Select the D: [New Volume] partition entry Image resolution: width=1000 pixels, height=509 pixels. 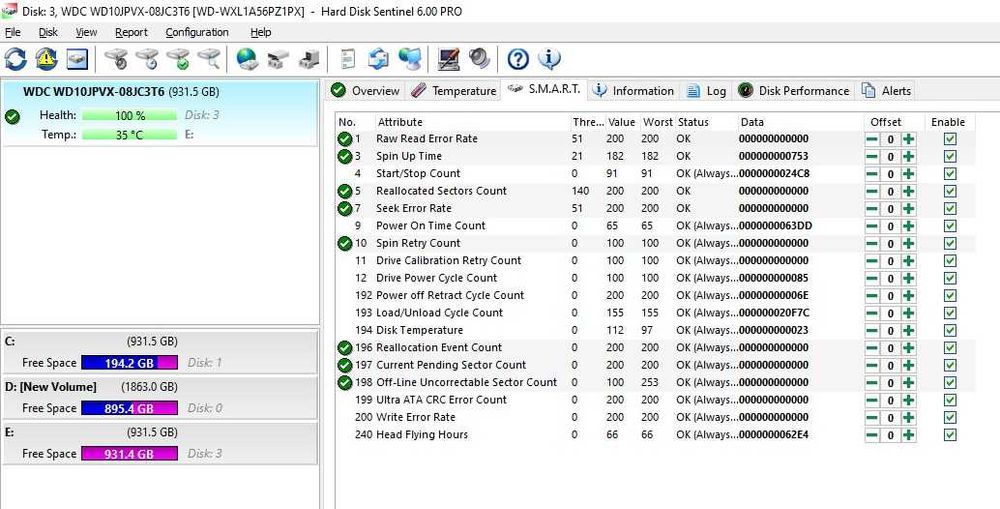click(x=159, y=397)
